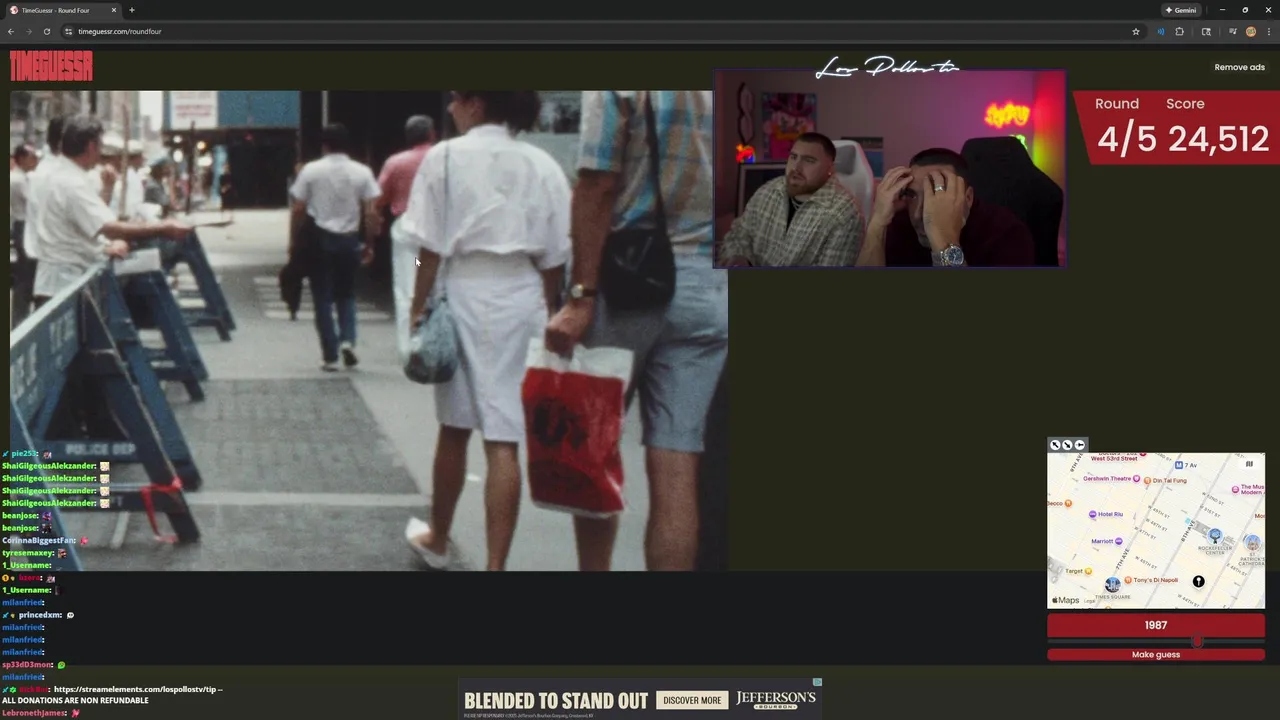This screenshot has height=720, width=1280.
Task: Click the map pin-position icon
Action: (1079, 445)
